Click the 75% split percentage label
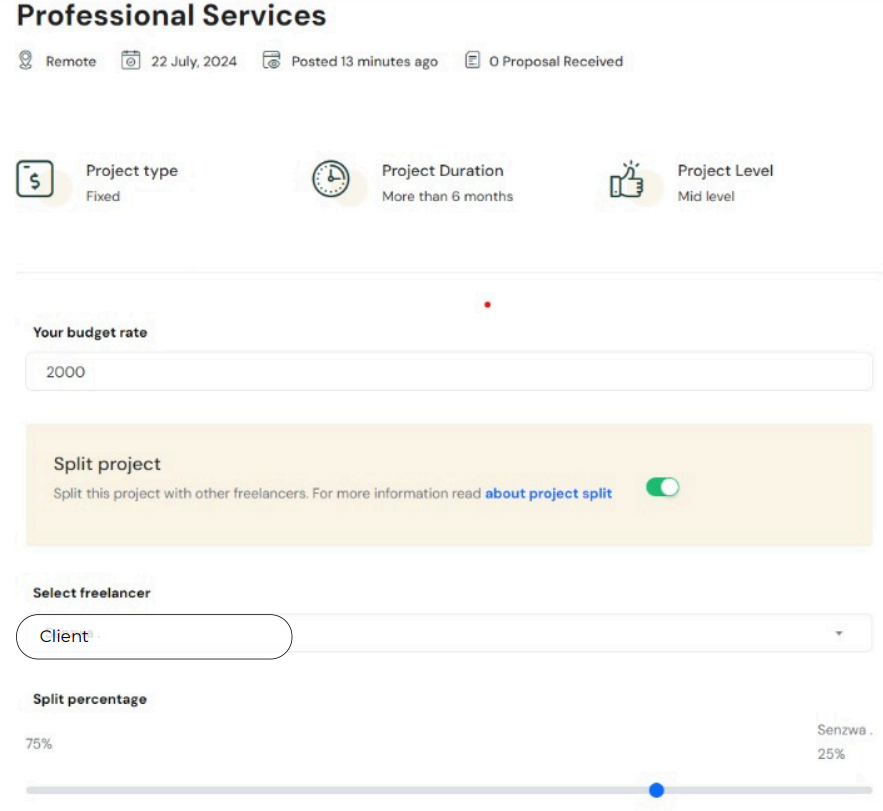The width and height of the screenshot is (883, 811). click(x=39, y=744)
